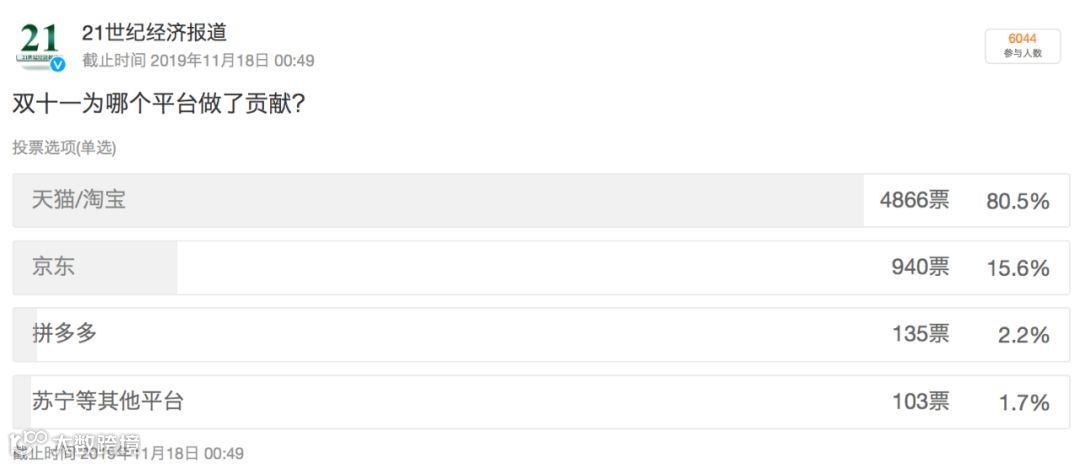The height and width of the screenshot is (464, 1080).
Task: Click the 80.5% percentage label
Action: [x=1018, y=202]
